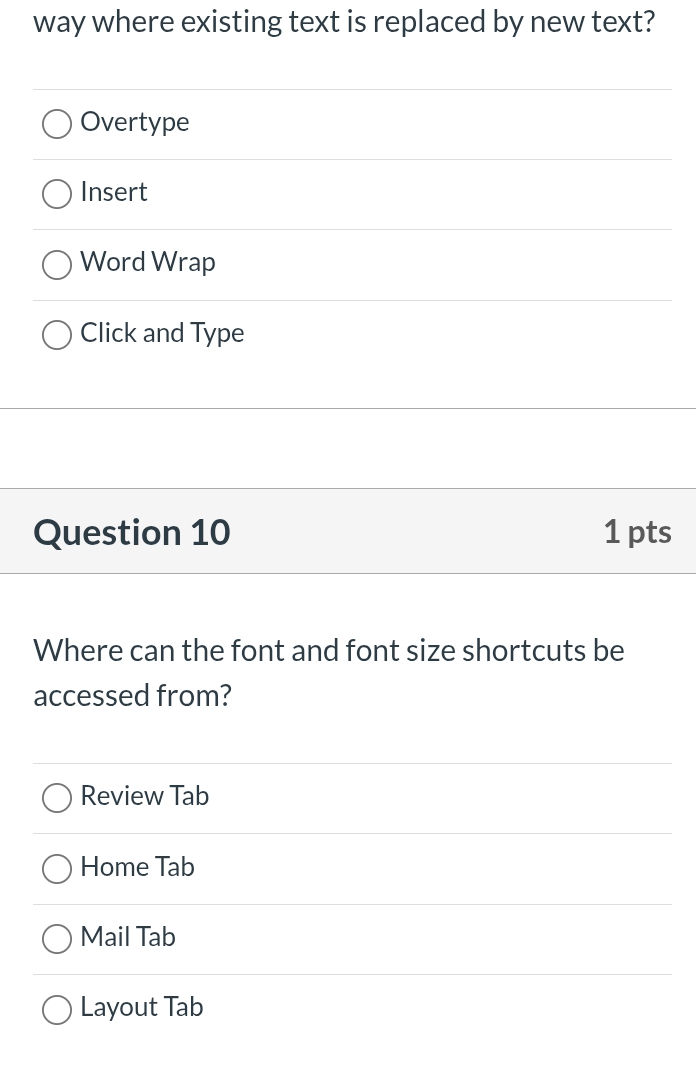Select the Home Tab answer option

click(57, 869)
